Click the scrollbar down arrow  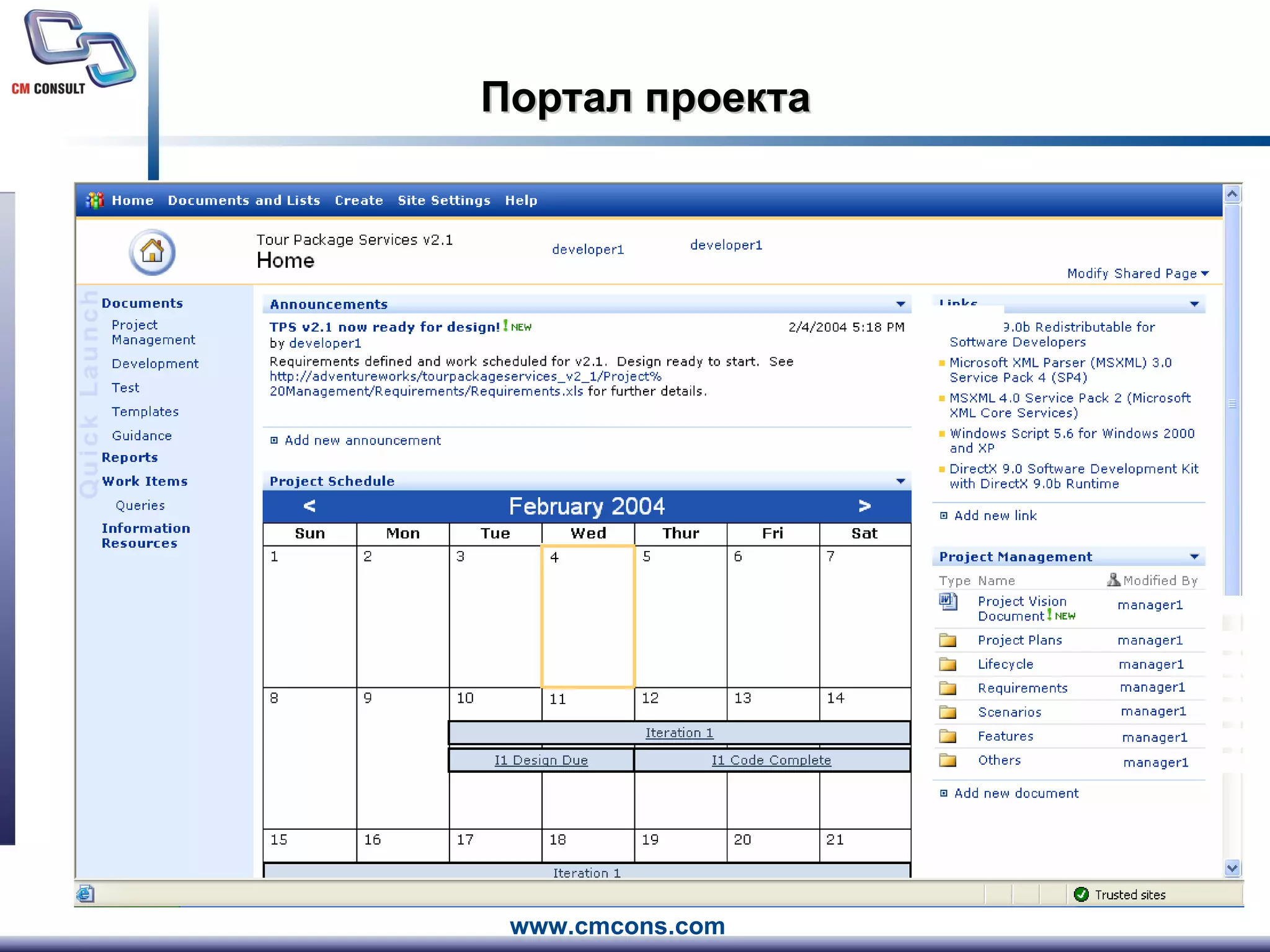click(x=1232, y=868)
